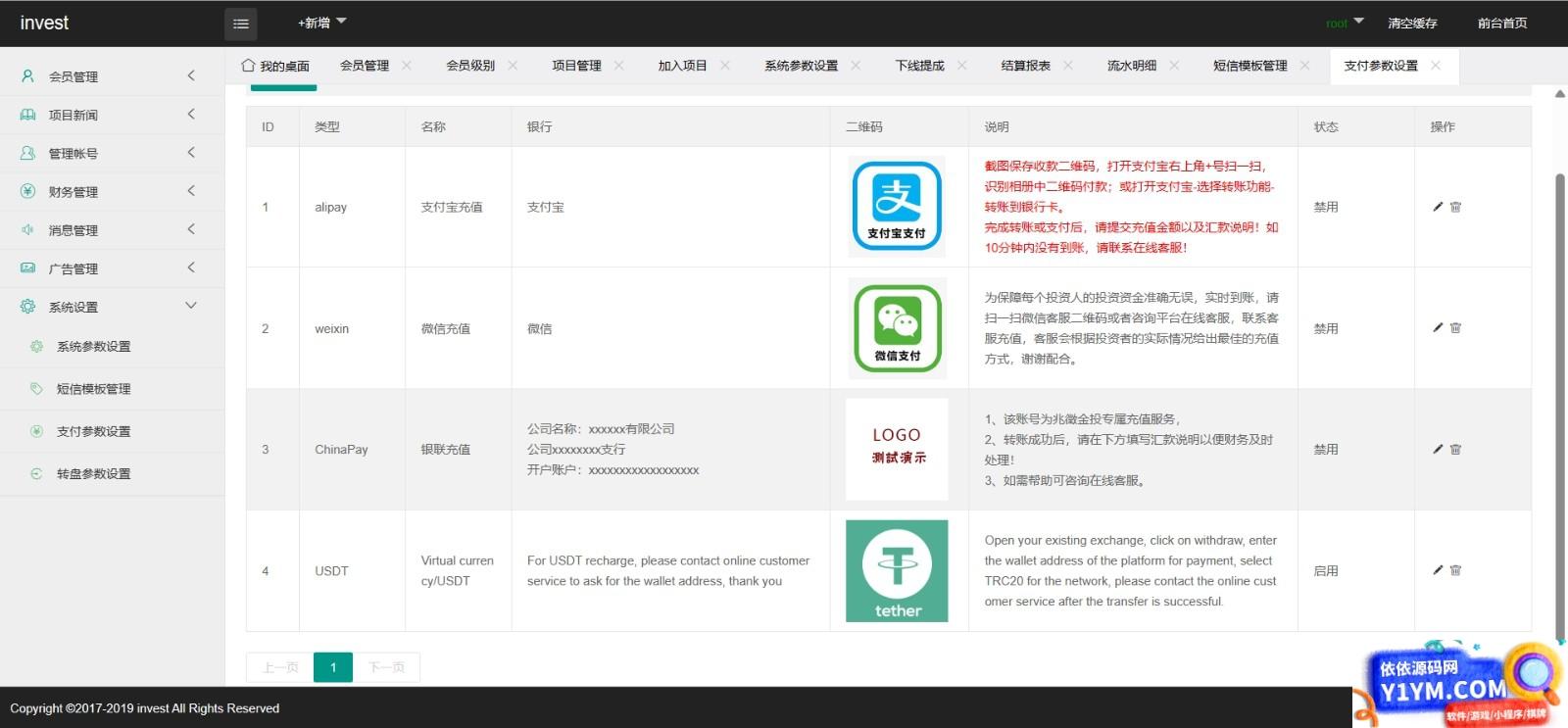Image resolution: width=1568 pixels, height=728 pixels.
Task: Close the 会员管理 tab
Action: pyautogui.click(x=407, y=66)
